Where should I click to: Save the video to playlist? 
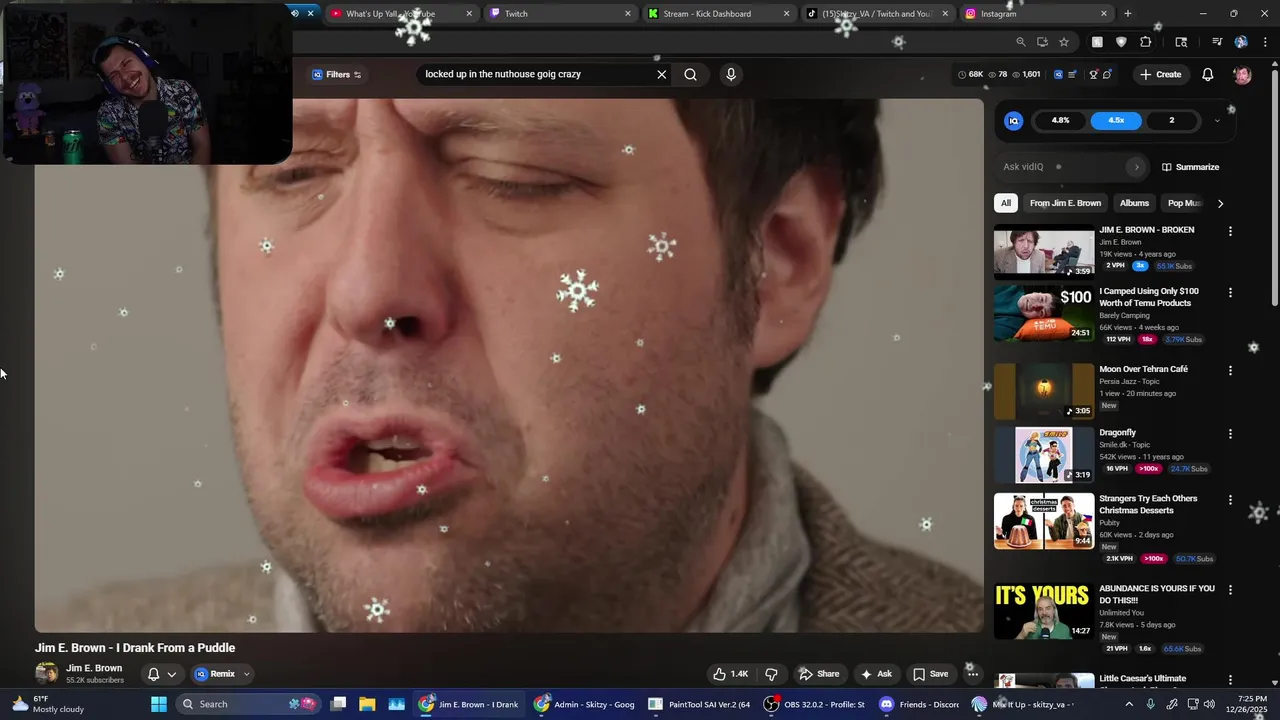pyautogui.click(x=930, y=674)
